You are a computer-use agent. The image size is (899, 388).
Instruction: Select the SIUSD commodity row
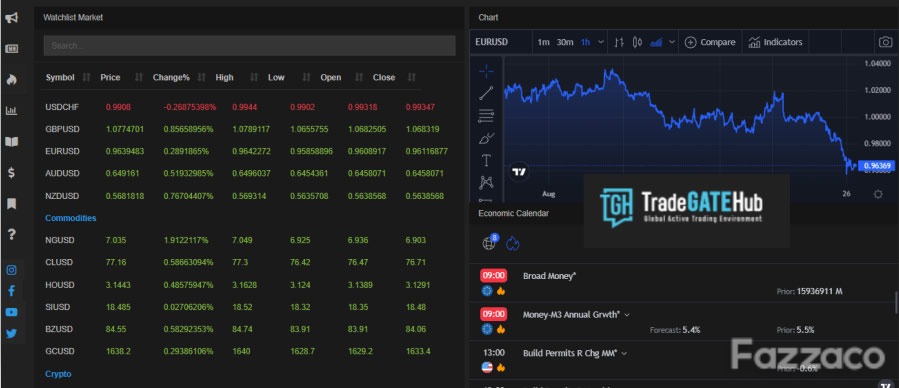247,307
